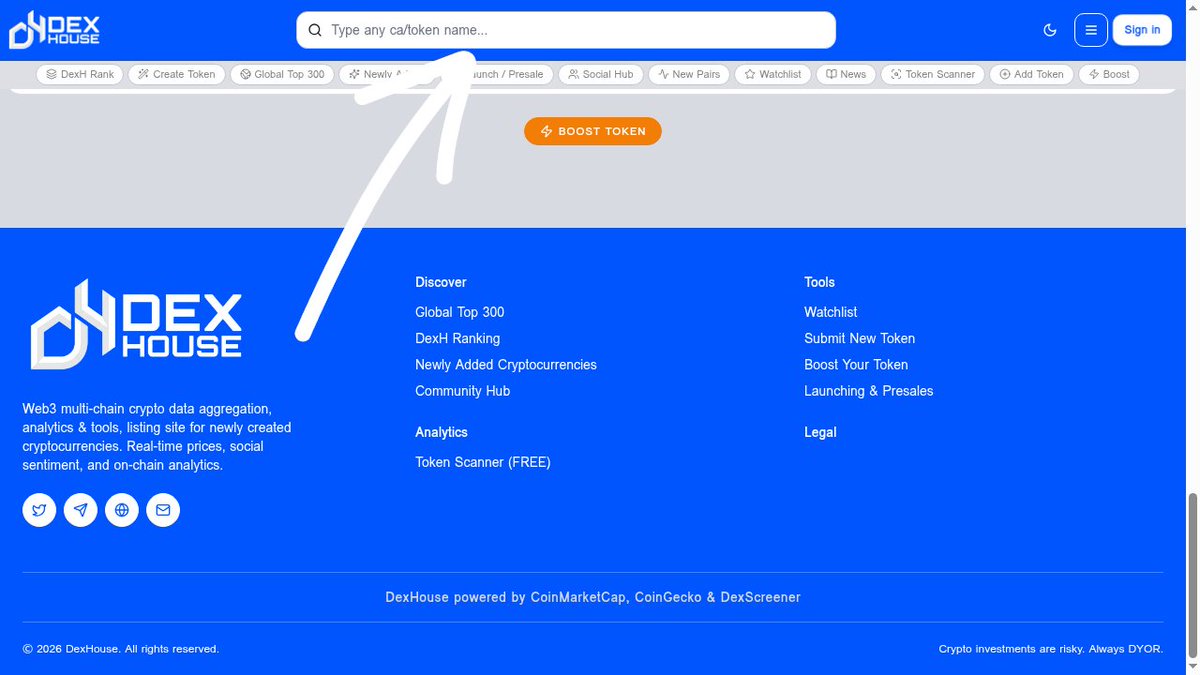Click the orange Boost Token button
This screenshot has width=1200, height=675.
point(593,131)
